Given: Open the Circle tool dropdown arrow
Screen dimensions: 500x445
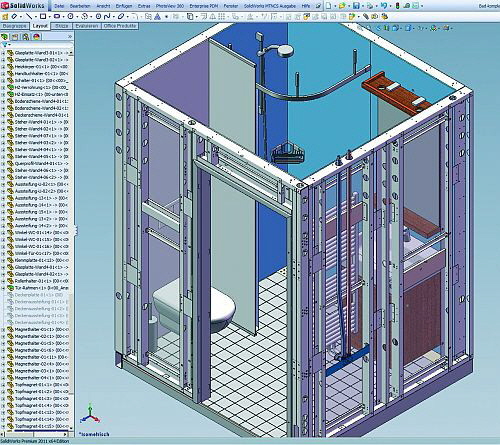Looking at the screenshot, I should pyautogui.click(x=76, y=17).
